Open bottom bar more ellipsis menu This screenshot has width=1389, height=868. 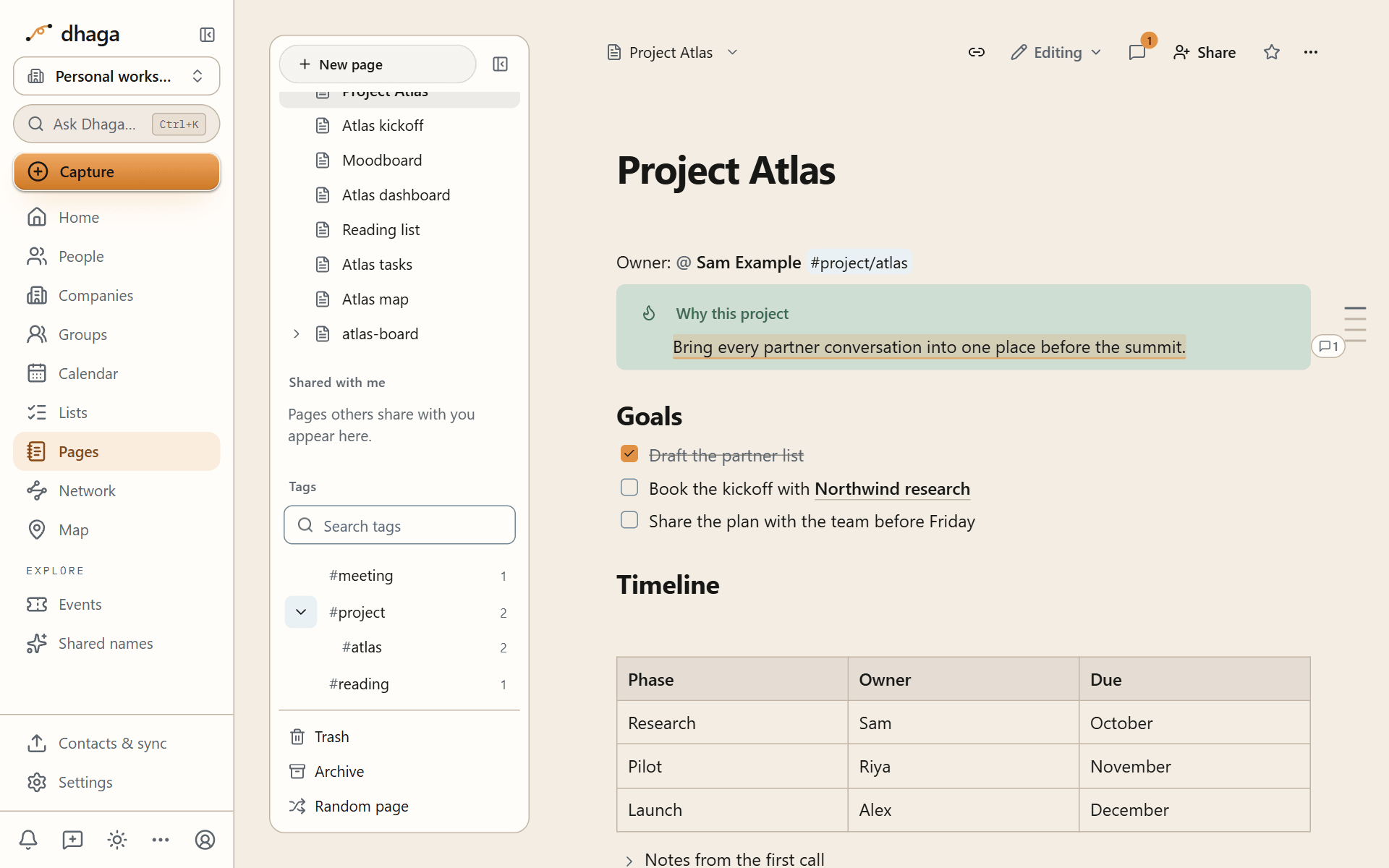[x=161, y=840]
